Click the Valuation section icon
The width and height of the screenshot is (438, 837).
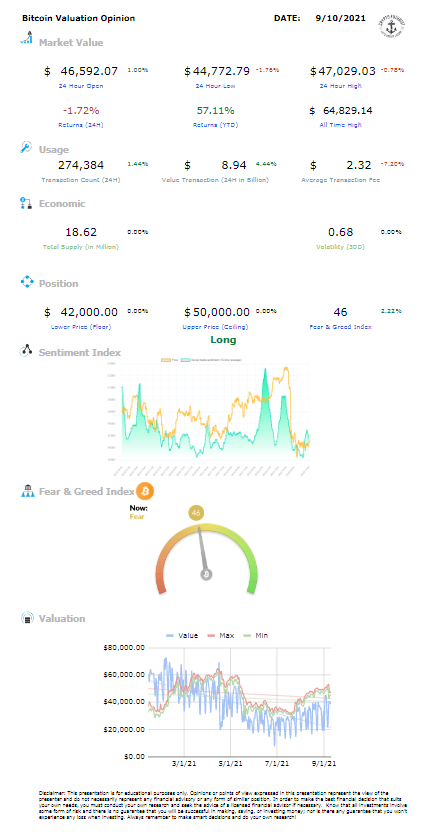point(27,618)
